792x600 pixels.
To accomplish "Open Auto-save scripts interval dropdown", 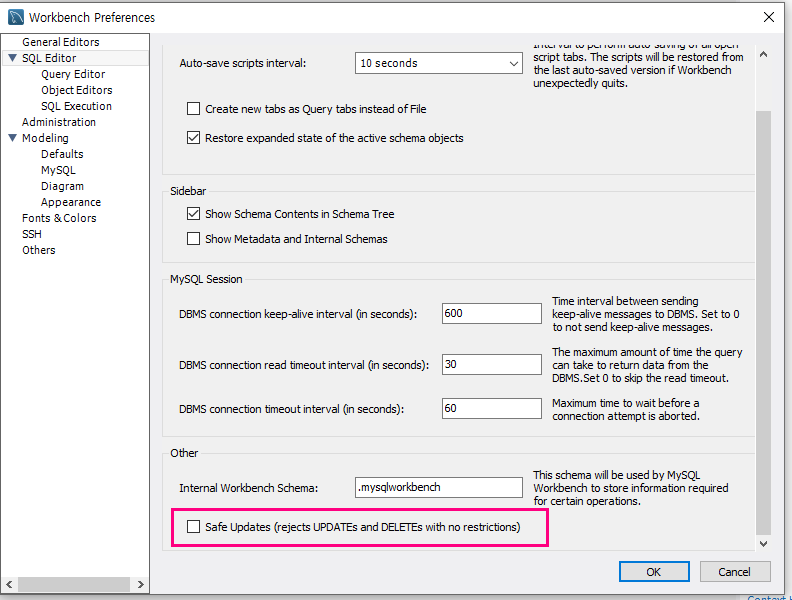I will click(438, 63).
